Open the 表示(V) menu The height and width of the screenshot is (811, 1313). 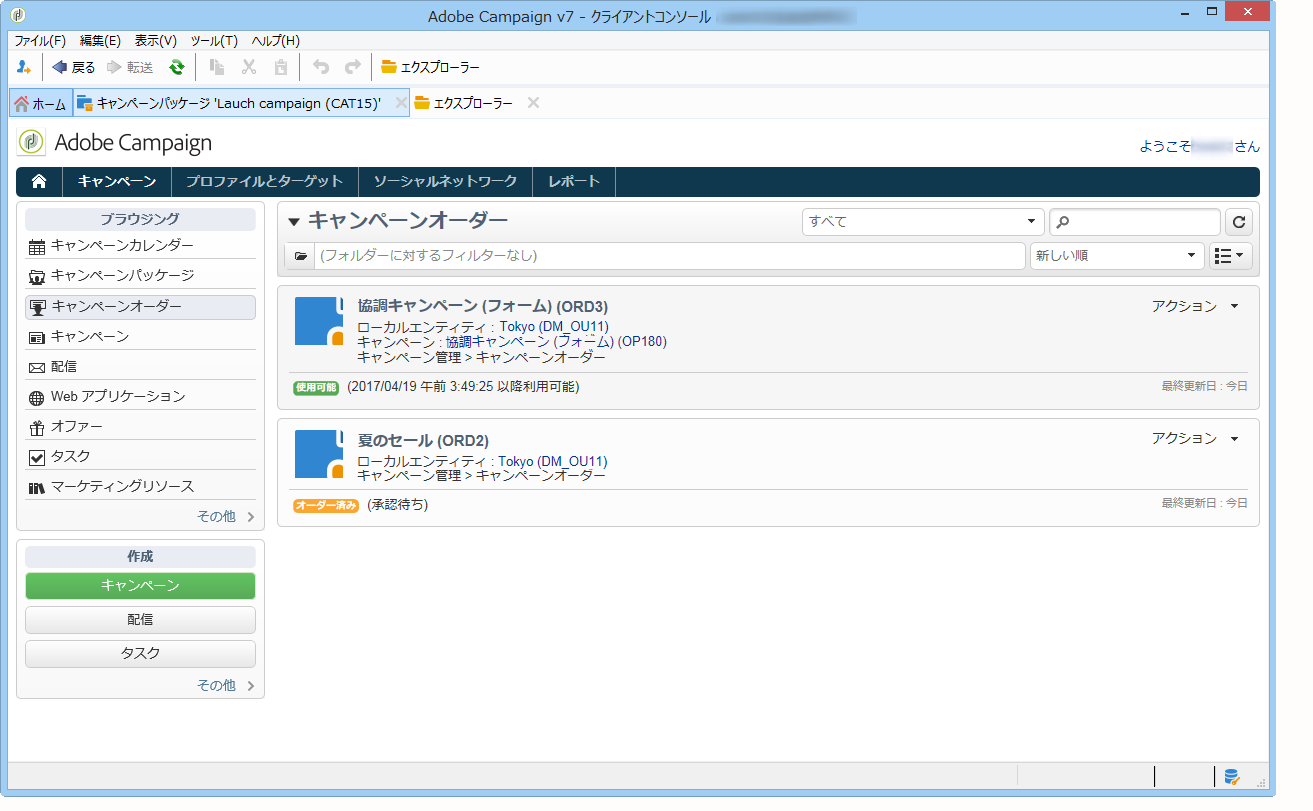(x=156, y=41)
